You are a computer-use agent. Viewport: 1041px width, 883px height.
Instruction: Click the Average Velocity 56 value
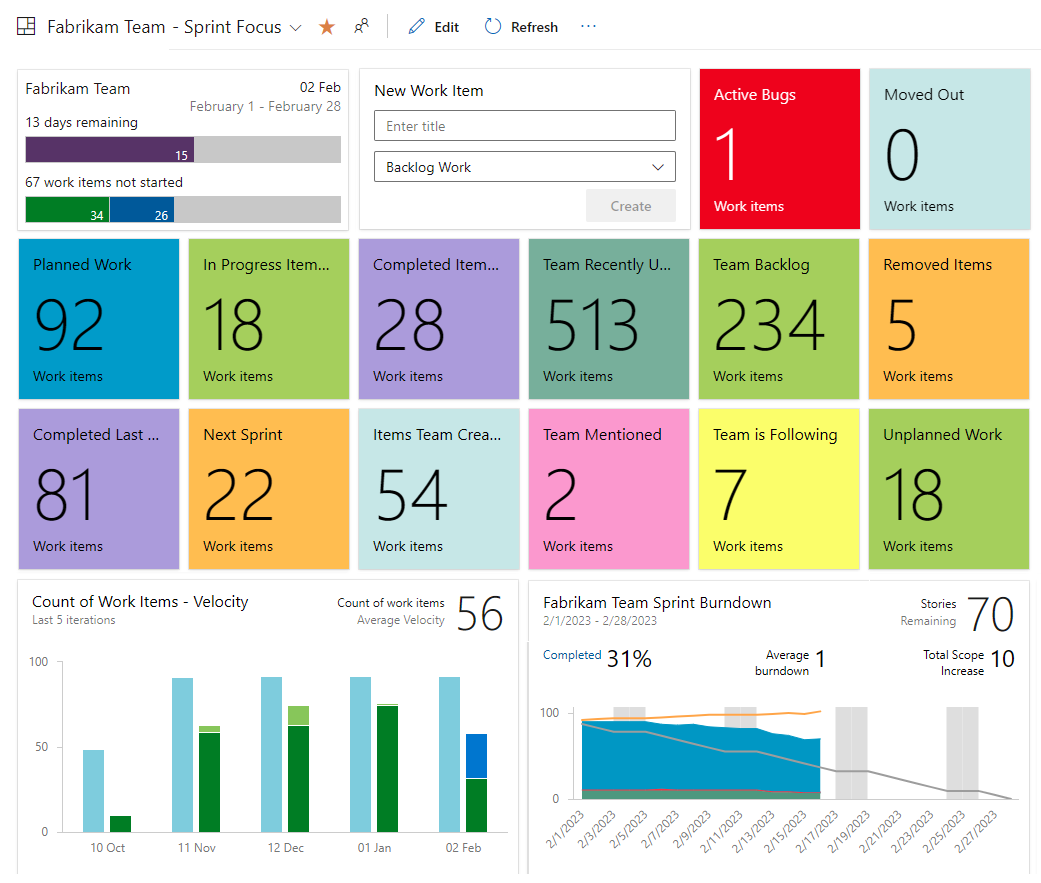(x=479, y=613)
